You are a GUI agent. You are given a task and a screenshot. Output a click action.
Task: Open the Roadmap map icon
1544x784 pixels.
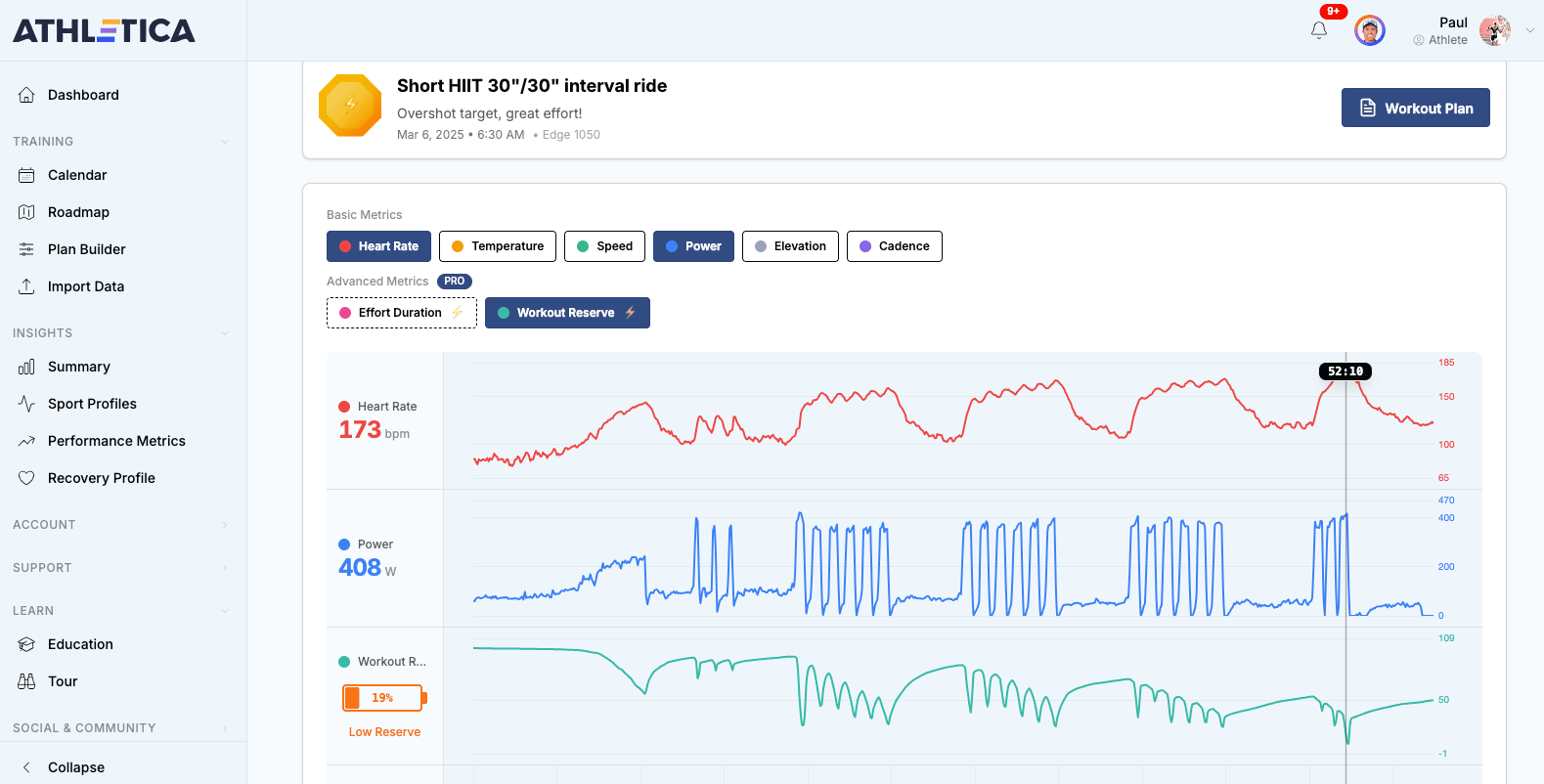point(26,212)
